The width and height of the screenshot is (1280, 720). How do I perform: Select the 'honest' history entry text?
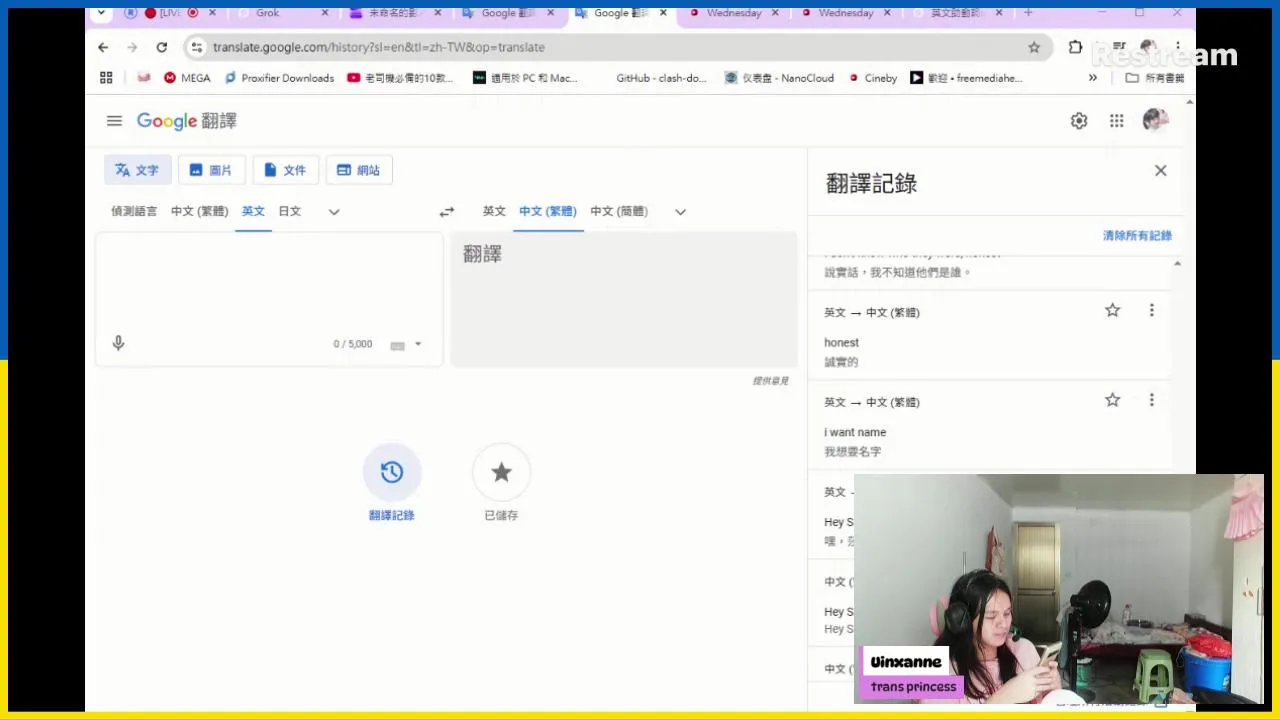[841, 343]
